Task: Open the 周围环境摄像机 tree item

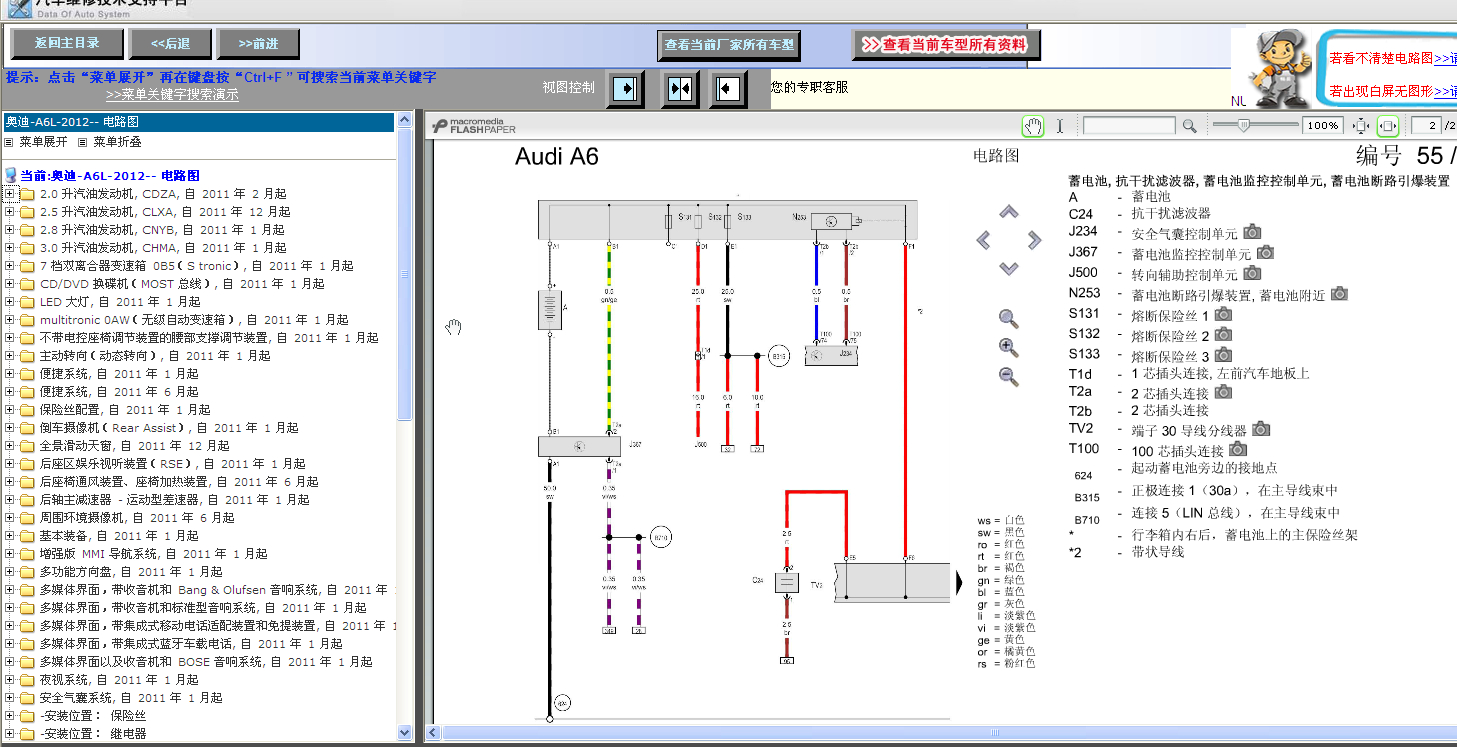Action: pos(137,518)
